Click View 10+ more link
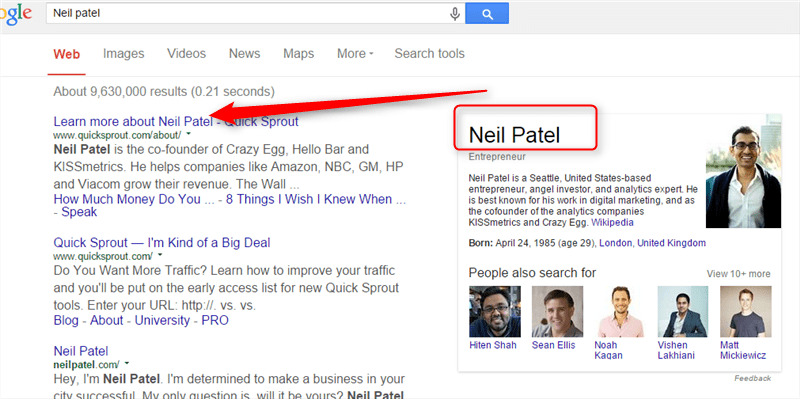The image size is (800, 399). [738, 274]
